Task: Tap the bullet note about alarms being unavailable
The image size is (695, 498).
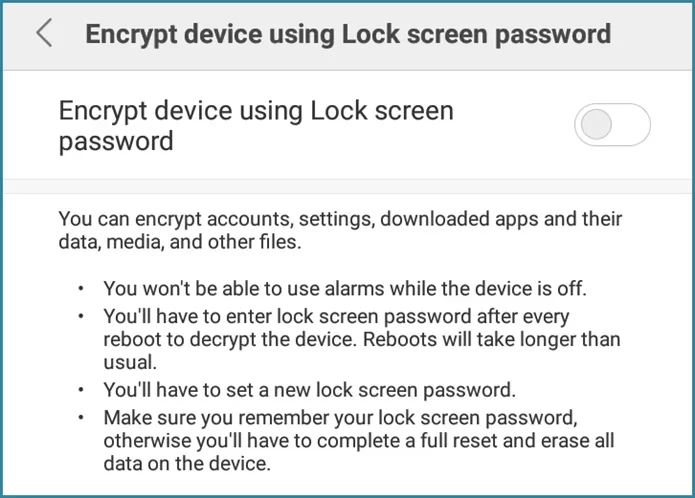Action: click(344, 290)
